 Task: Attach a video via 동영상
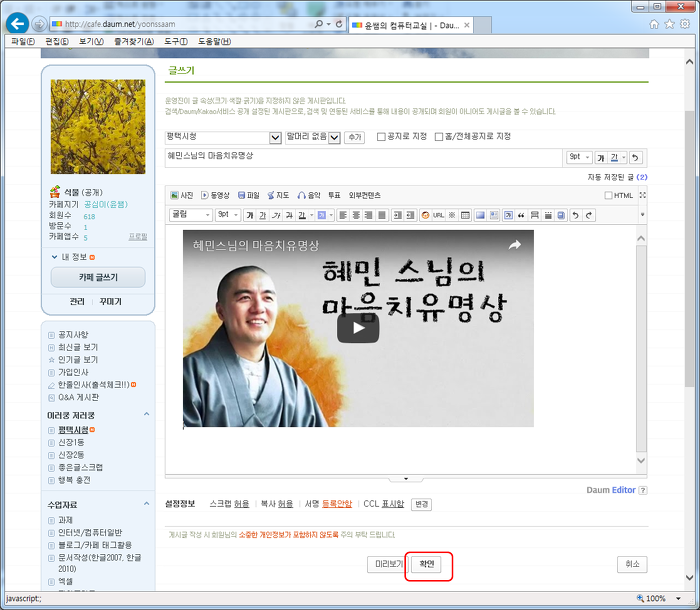[215, 195]
